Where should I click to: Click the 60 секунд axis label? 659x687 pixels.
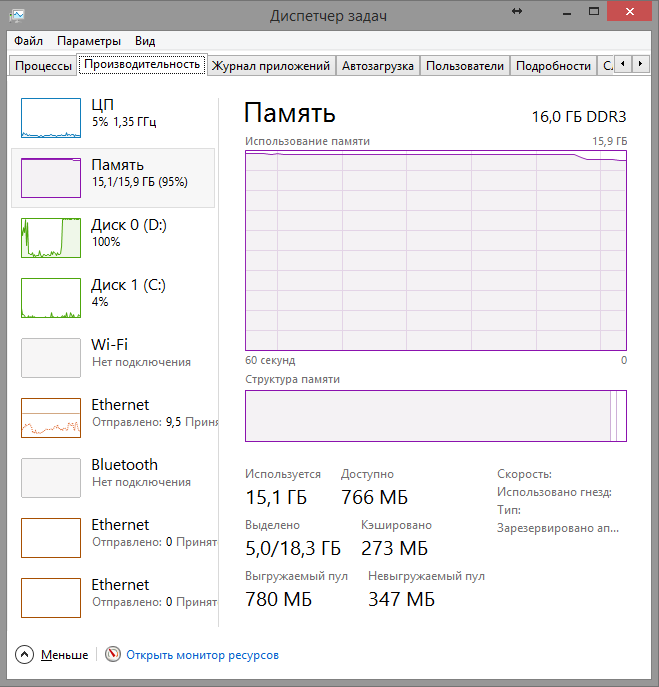click(x=270, y=360)
